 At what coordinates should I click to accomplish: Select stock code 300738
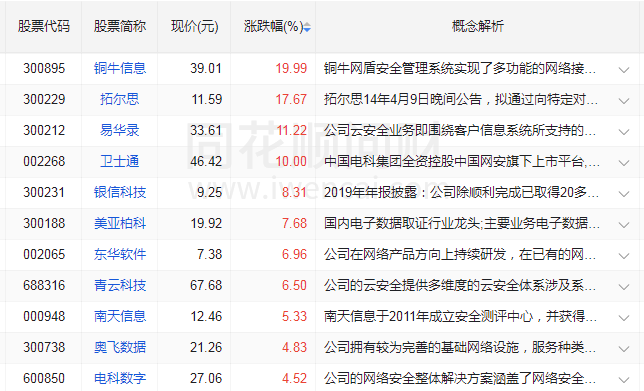[x=44, y=347]
